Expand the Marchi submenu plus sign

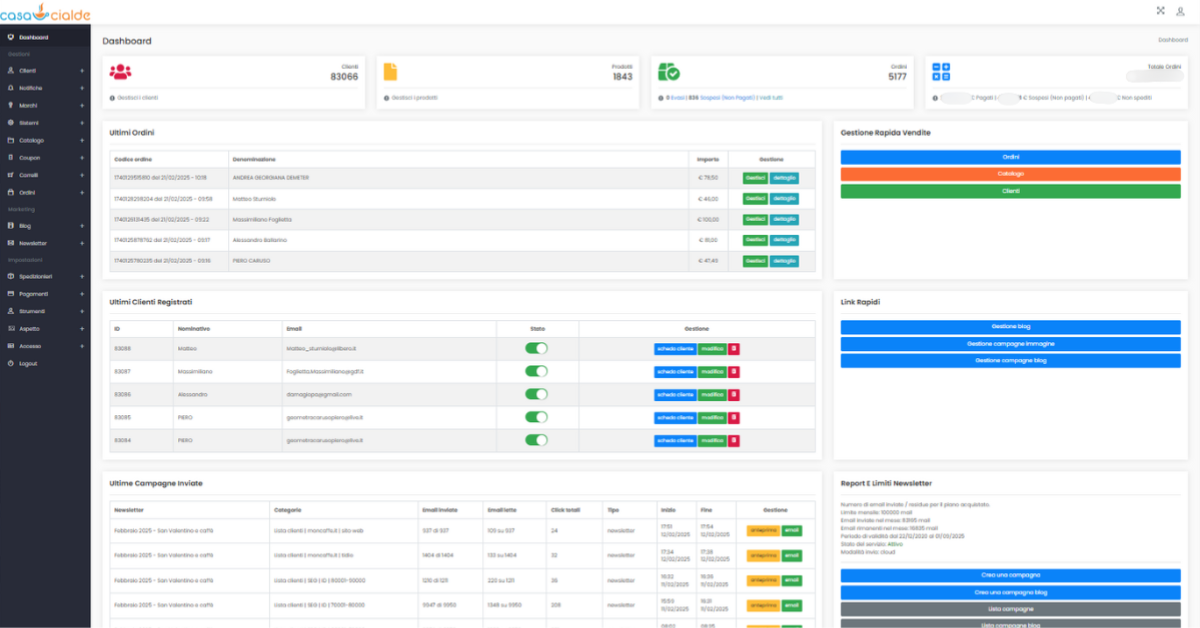[82, 105]
